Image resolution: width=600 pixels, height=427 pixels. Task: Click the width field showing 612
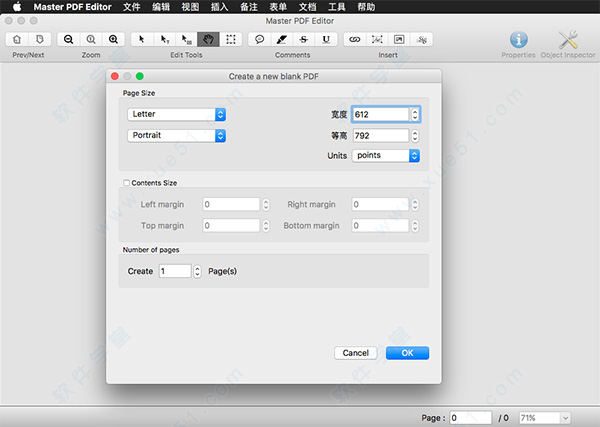381,114
